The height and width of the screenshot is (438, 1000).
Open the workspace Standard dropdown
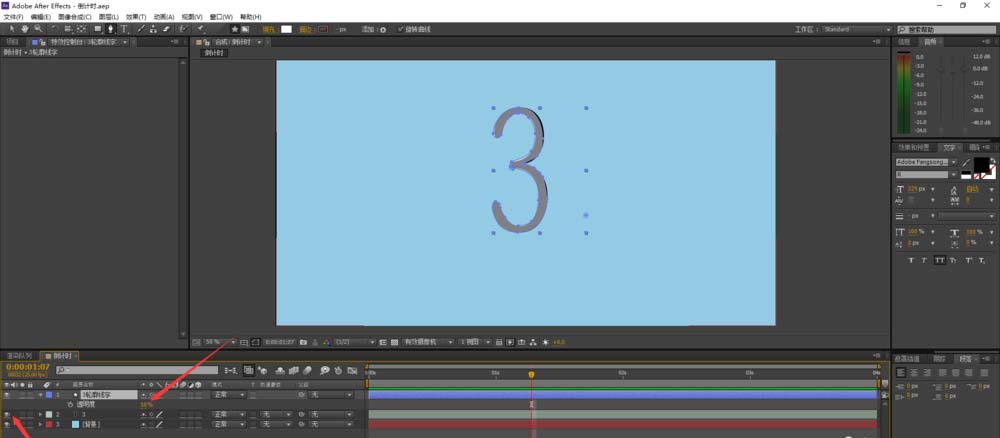pos(857,29)
